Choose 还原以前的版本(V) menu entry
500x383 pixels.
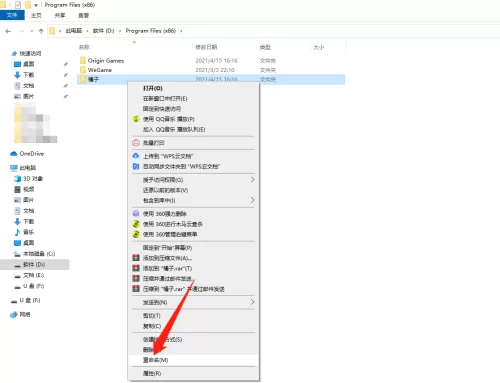(165, 190)
